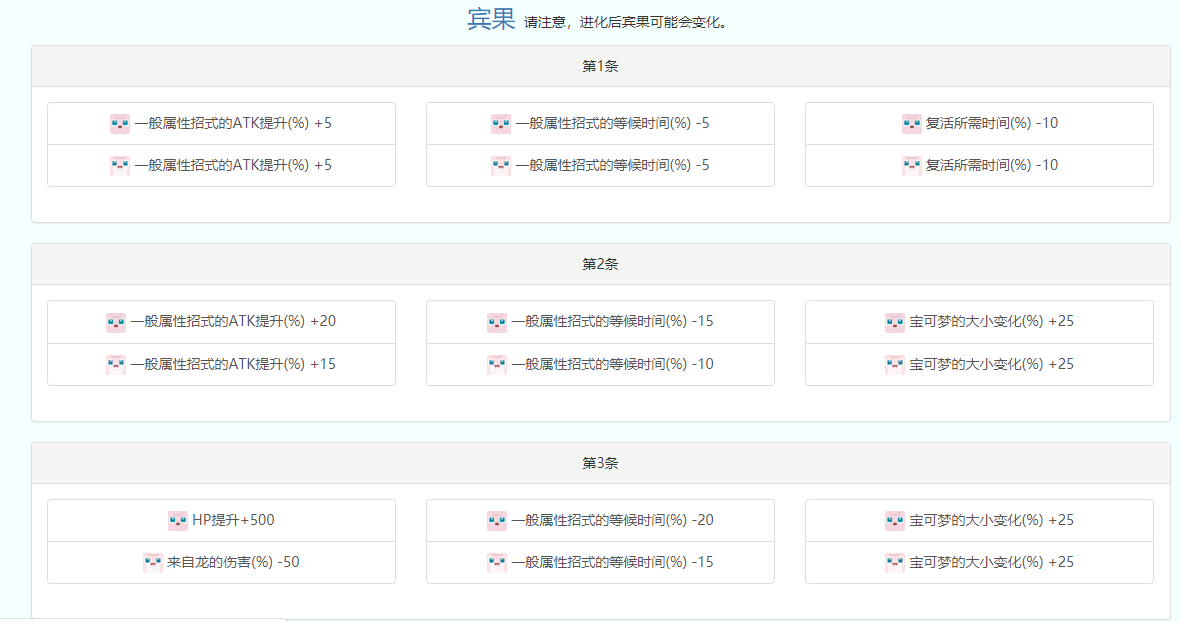Pick the 一般属性招式的等候时间(%) -20 text
The height and width of the screenshot is (622, 1181).
click(x=612, y=520)
